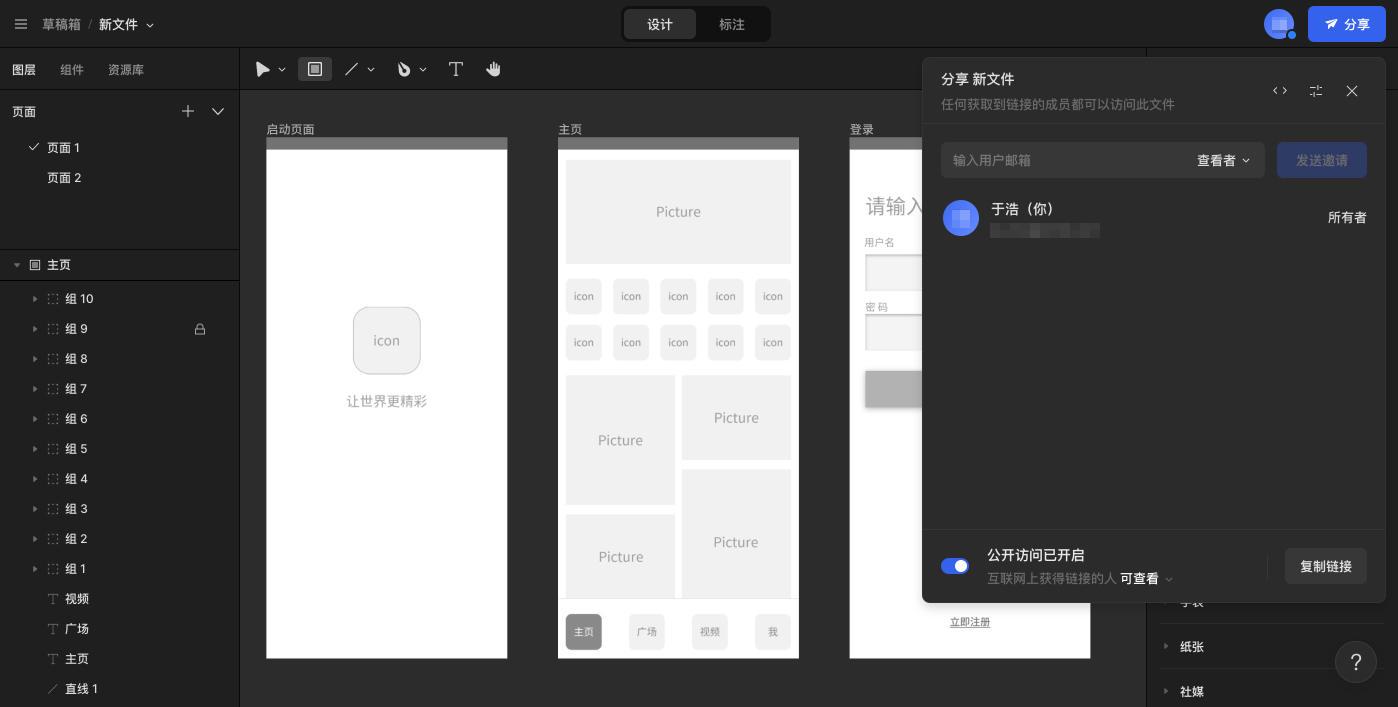The image size is (1398, 707).
Task: Open 资源库 panel tab
Action: (x=126, y=70)
